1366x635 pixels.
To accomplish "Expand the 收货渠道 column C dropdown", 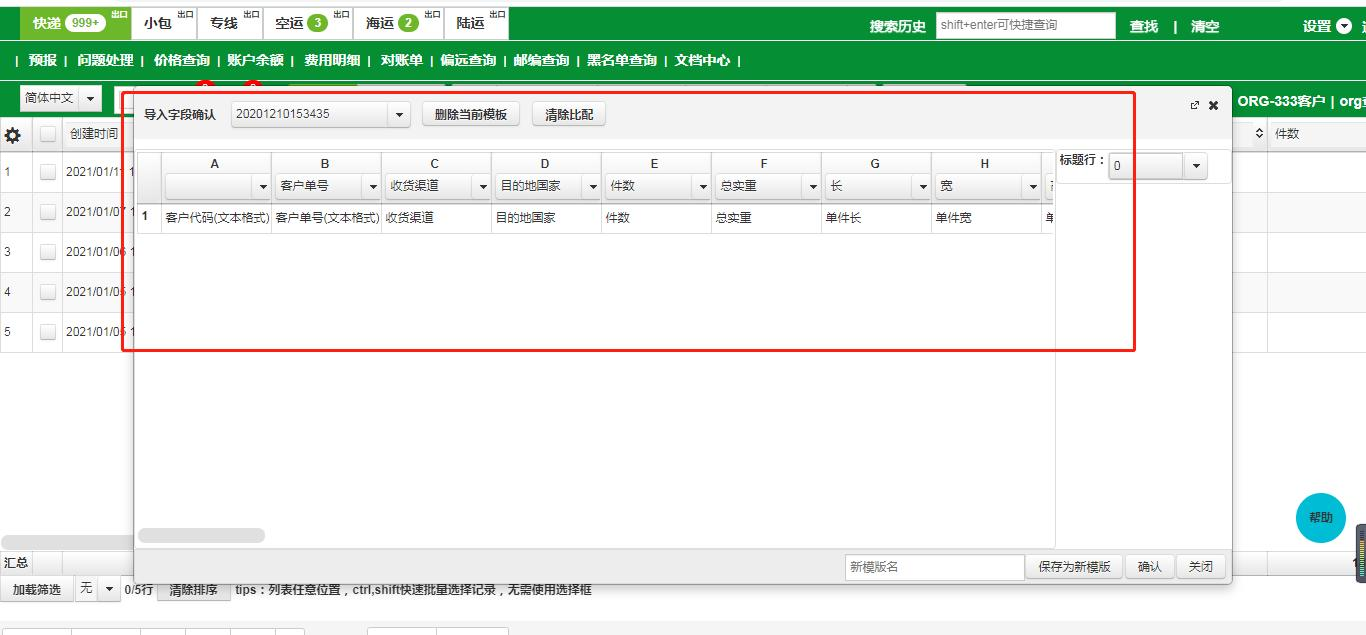I will (x=483, y=187).
